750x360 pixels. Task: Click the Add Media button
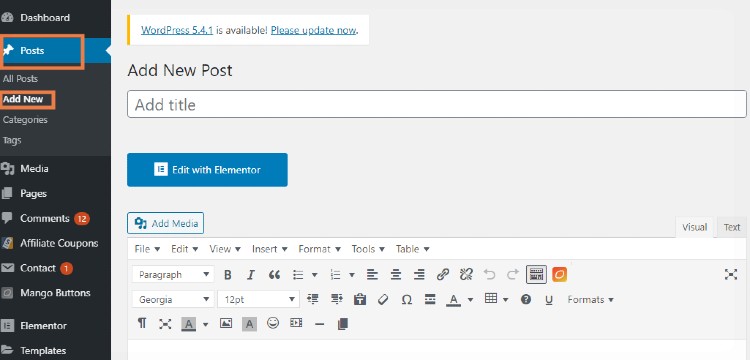tap(165, 223)
